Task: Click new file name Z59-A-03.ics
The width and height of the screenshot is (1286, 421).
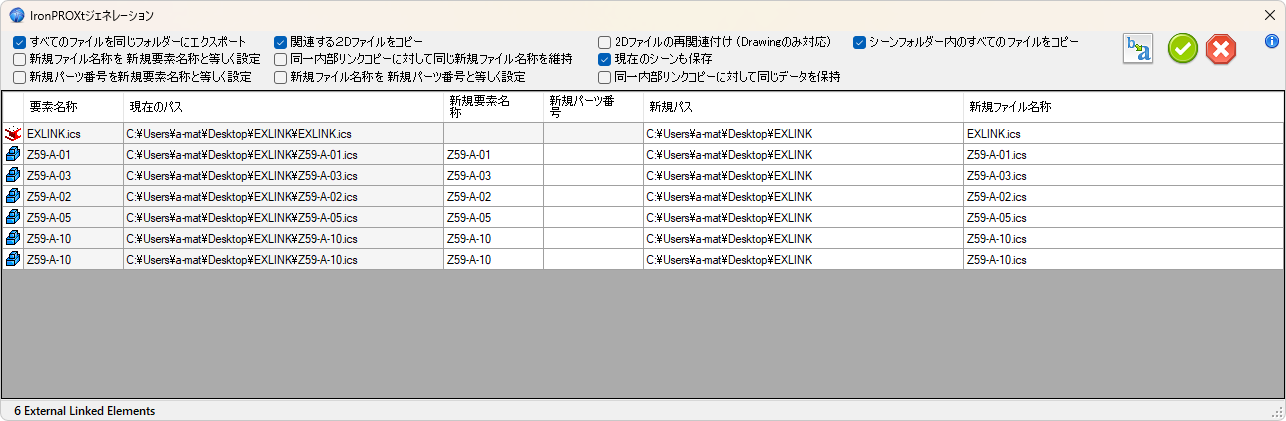Action: 1123,175
